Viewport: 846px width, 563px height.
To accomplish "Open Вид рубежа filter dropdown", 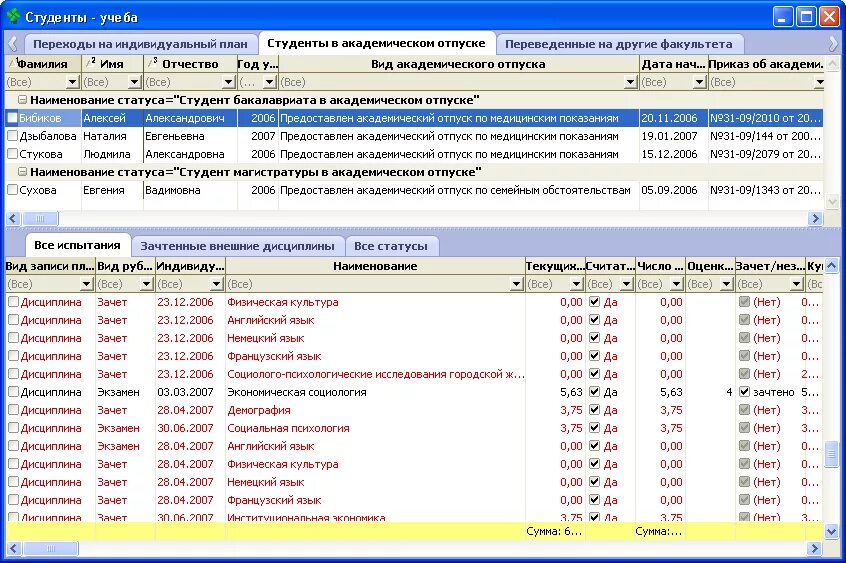I will 147,284.
